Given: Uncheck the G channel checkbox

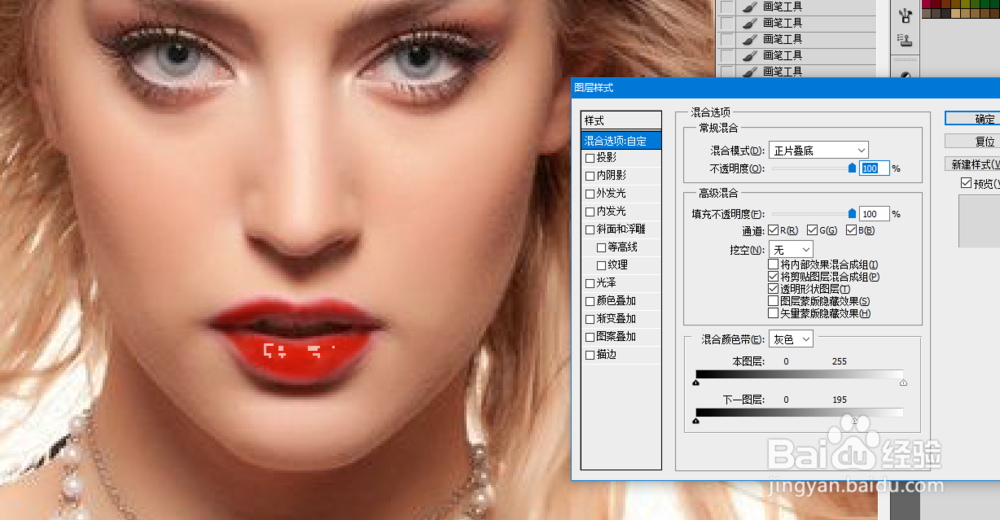Looking at the screenshot, I should tap(812, 230).
